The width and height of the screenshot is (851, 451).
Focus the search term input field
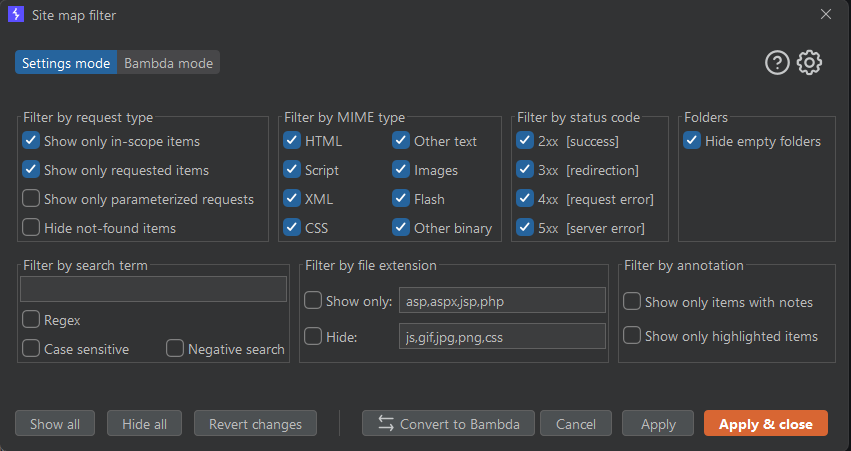[154, 289]
